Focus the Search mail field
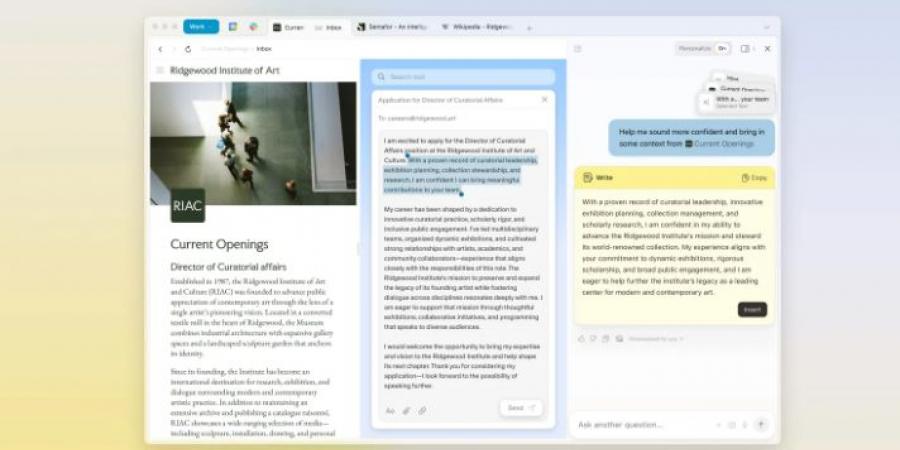The height and width of the screenshot is (450, 900). coord(463,77)
